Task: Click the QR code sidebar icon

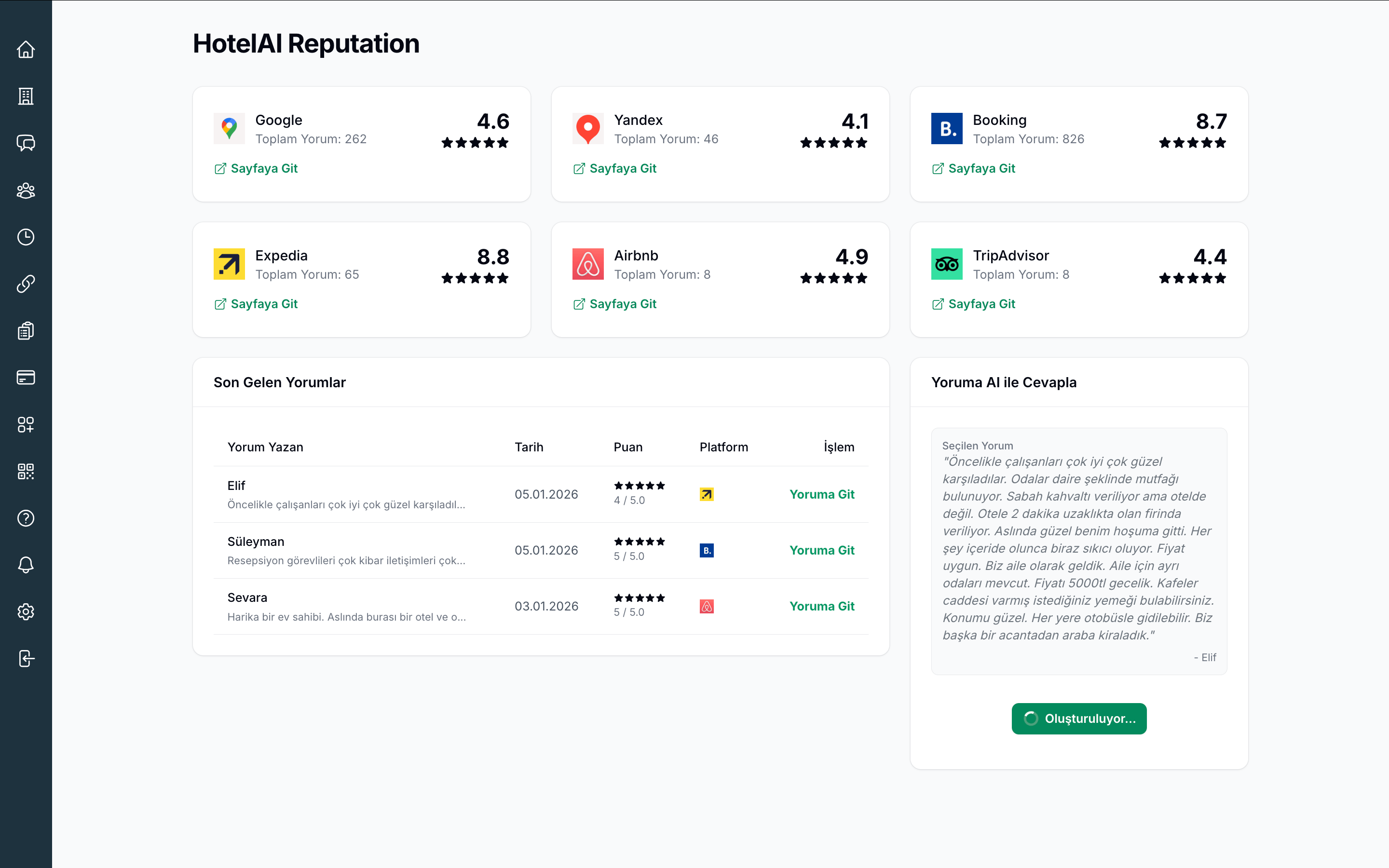Action: point(26,471)
